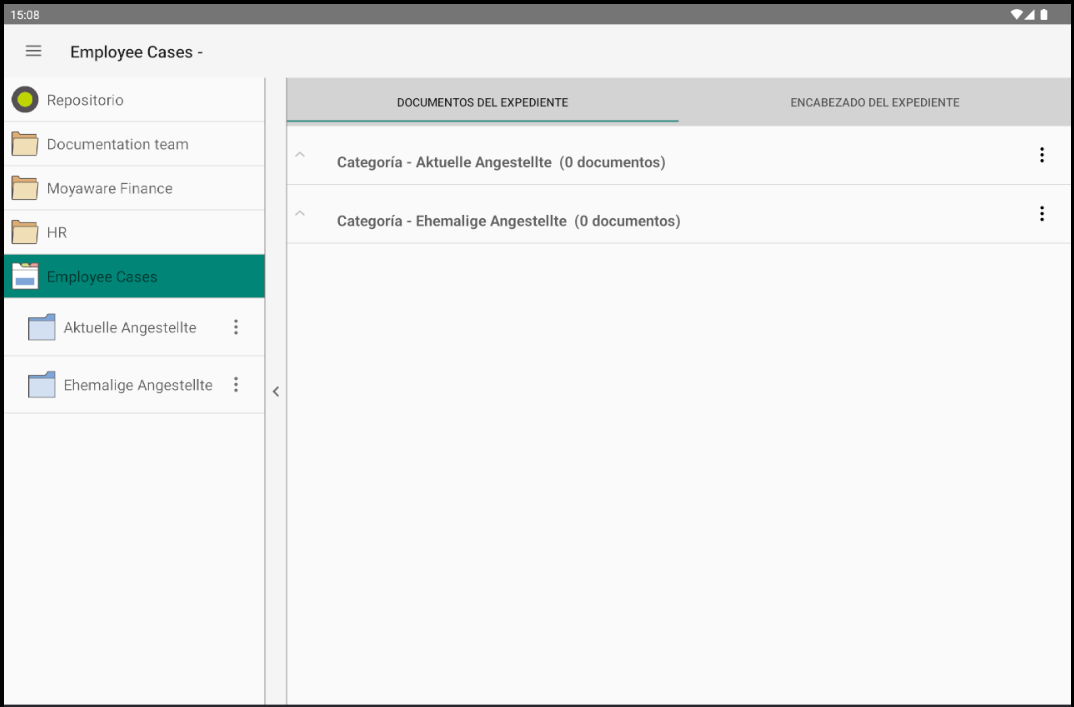The image size is (1074, 707).
Task: Click the Employee Cases folder icon
Action: pos(25,277)
